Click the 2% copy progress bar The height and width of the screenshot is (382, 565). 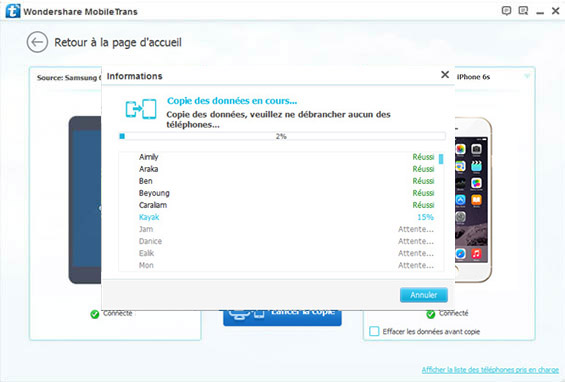click(282, 136)
